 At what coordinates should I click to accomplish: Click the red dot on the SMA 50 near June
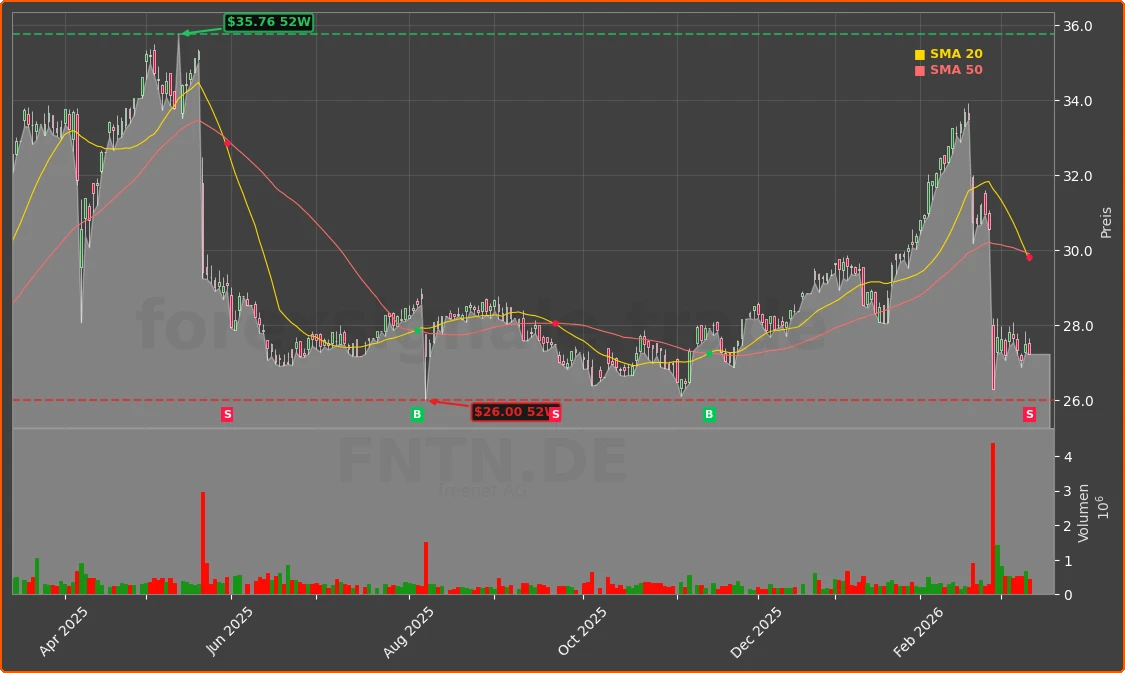(x=227, y=142)
